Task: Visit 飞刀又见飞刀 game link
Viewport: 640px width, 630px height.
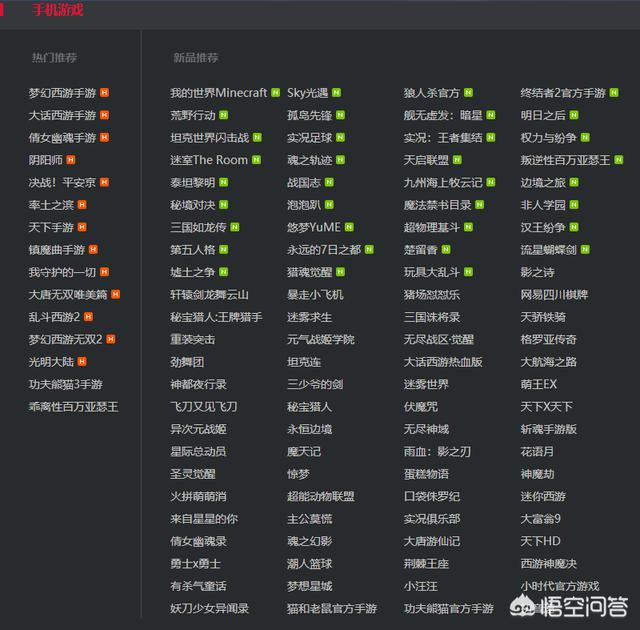Action: click(204, 406)
